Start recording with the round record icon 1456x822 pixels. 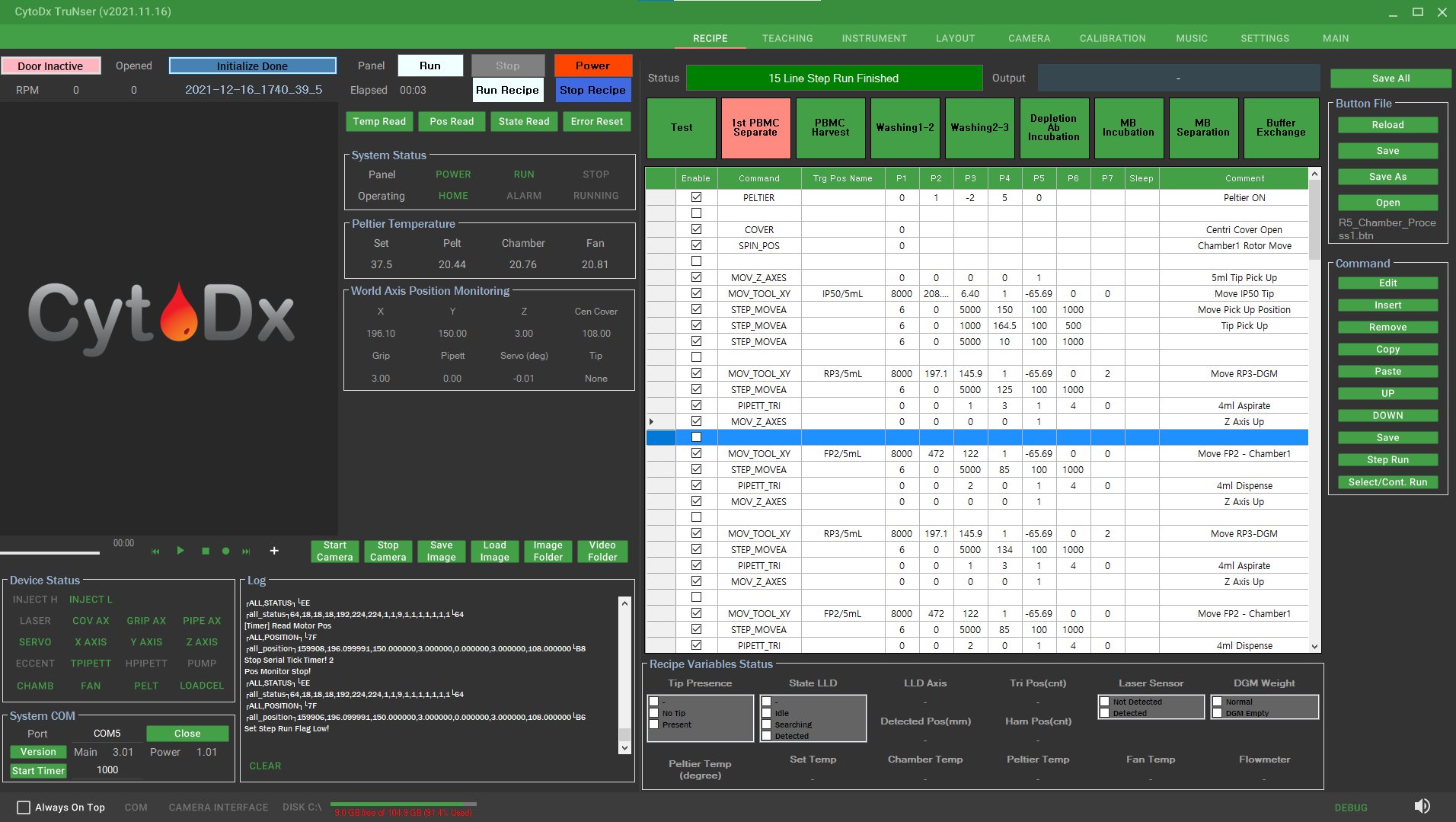click(x=225, y=551)
